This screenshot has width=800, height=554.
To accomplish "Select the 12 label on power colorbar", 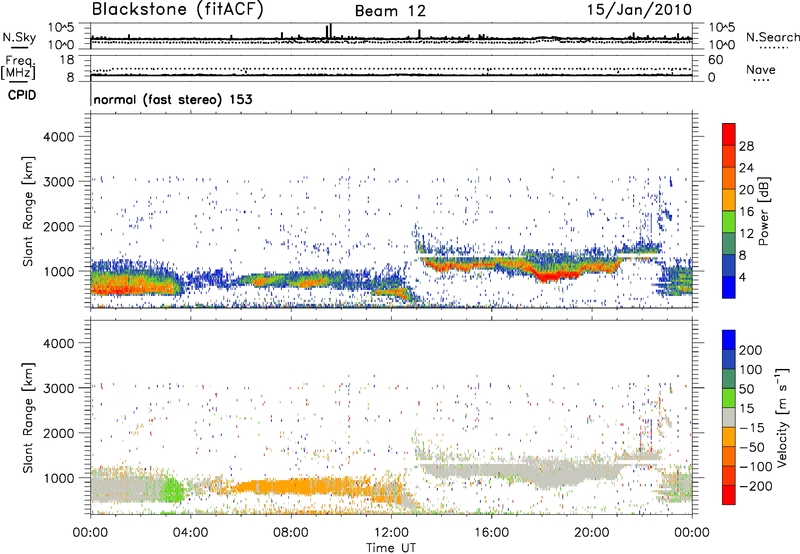I will [x=746, y=234].
